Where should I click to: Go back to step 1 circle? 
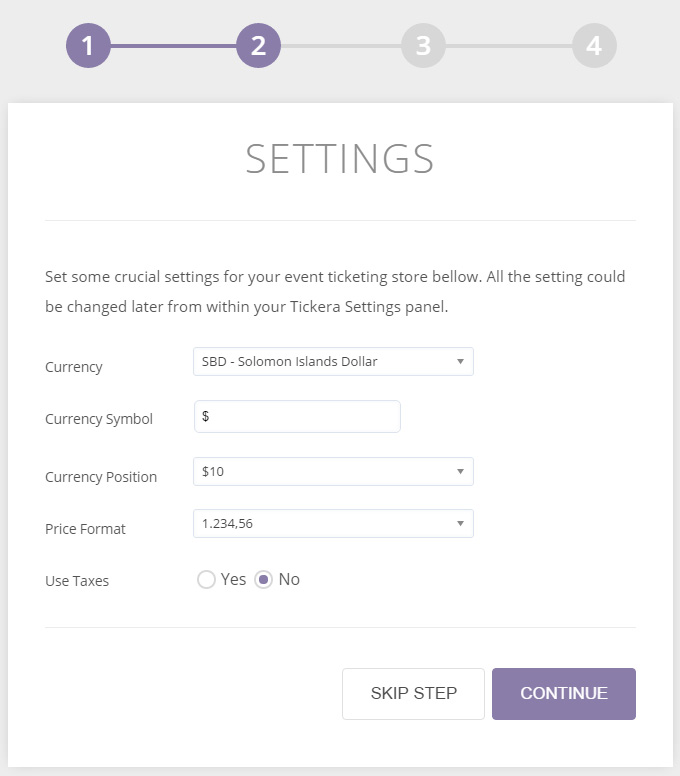tap(88, 45)
